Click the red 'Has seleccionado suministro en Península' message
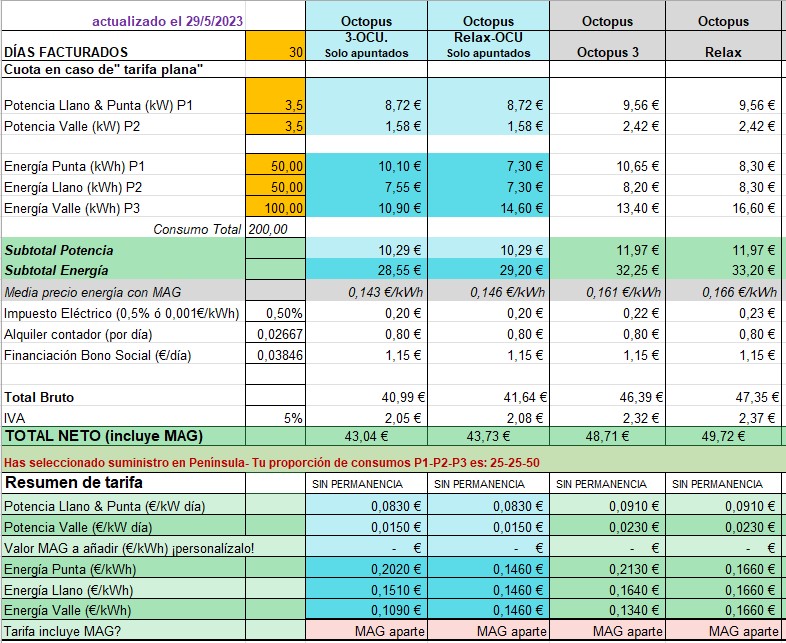The height and width of the screenshot is (643, 786). pyautogui.click(x=272, y=462)
